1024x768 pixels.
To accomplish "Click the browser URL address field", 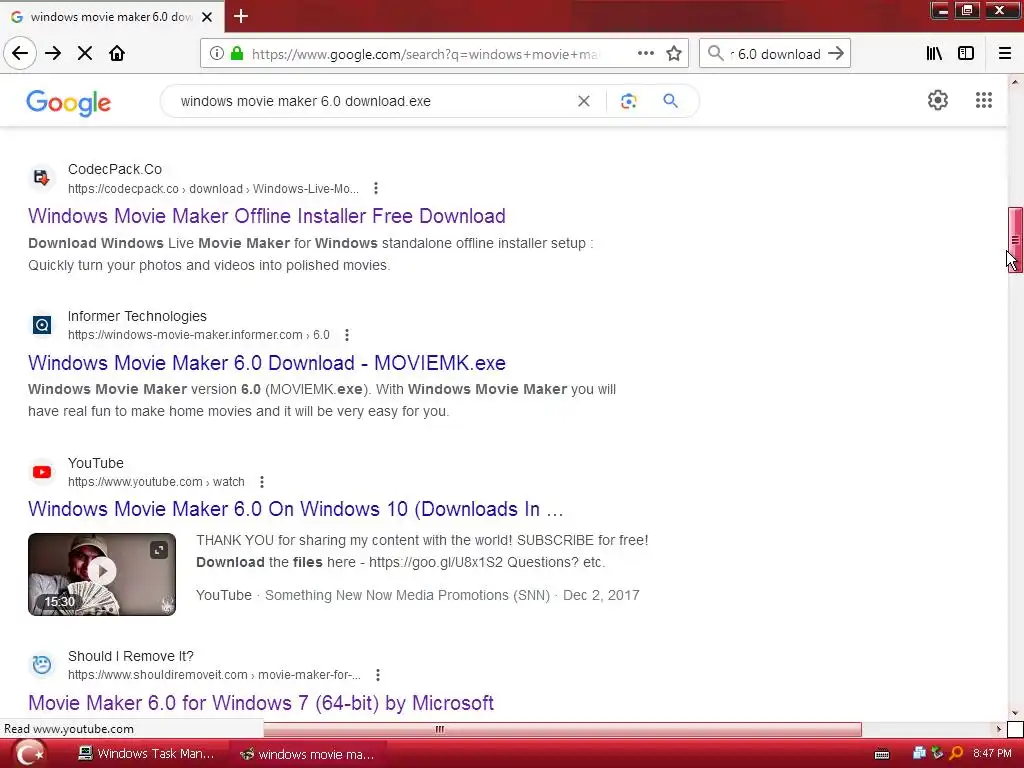I will click(x=424, y=54).
